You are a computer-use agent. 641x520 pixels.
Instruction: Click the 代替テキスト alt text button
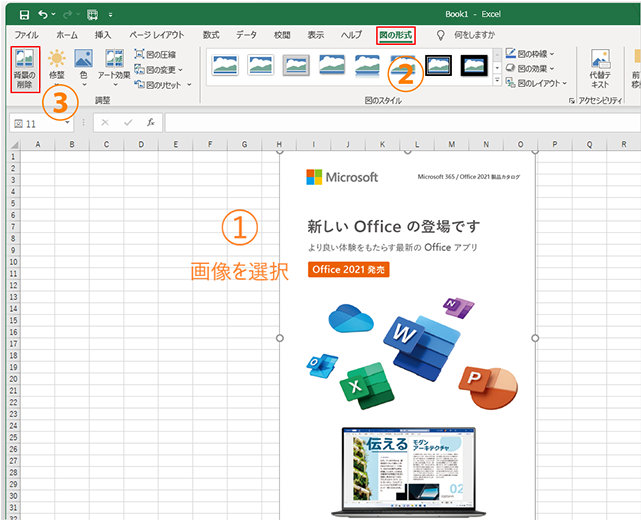tap(600, 69)
